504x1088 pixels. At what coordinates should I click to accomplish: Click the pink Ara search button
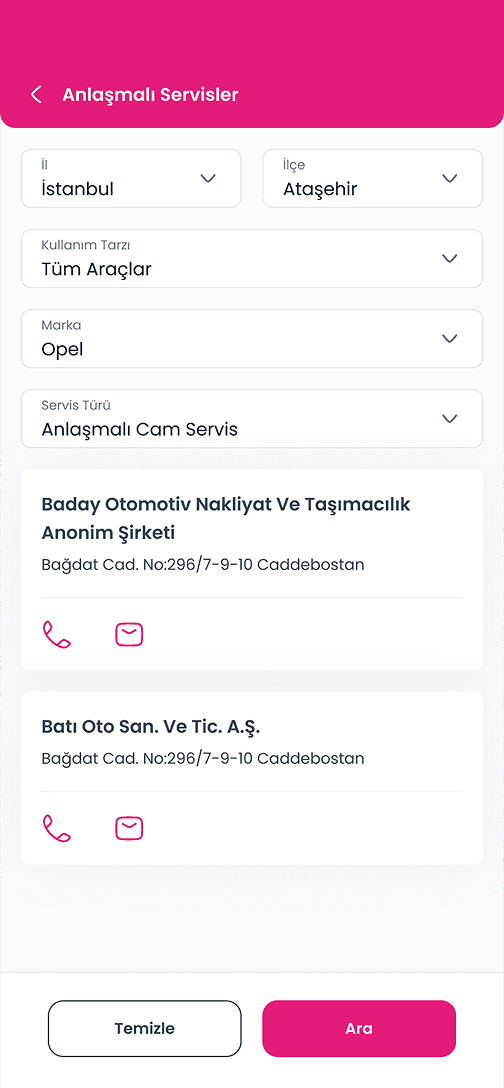click(x=359, y=1028)
